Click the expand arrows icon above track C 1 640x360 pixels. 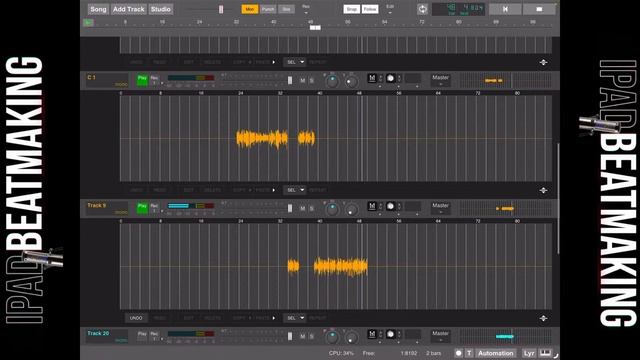tap(543, 62)
